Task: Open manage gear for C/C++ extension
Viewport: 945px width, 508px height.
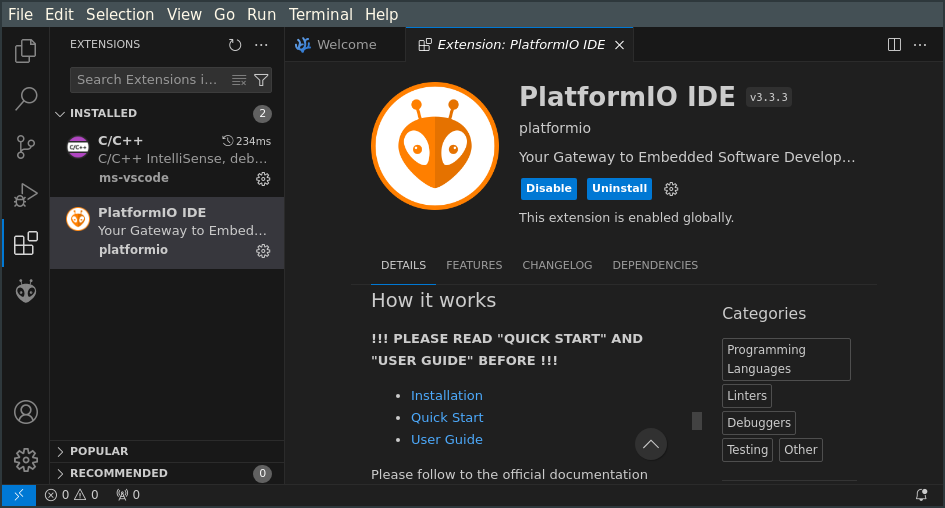Action: (x=263, y=179)
